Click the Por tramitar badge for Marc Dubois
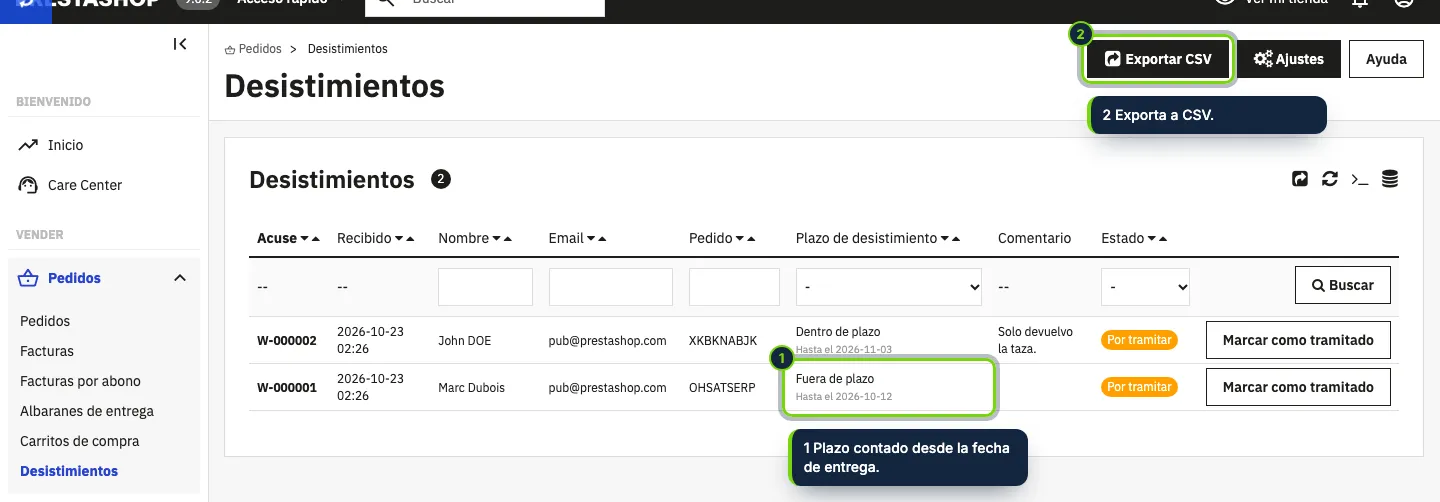1440x502 pixels. (x=1139, y=387)
